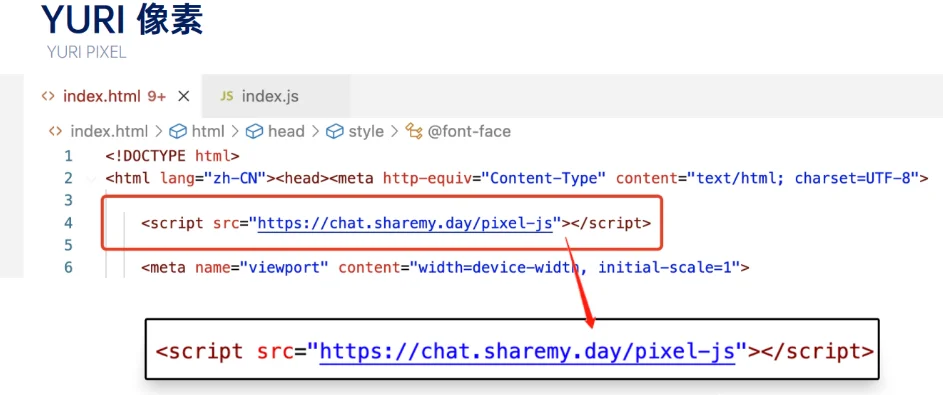Viewport: 943px width, 395px height.
Task: Click the cube icon before head breadcrumb
Action: [255, 131]
